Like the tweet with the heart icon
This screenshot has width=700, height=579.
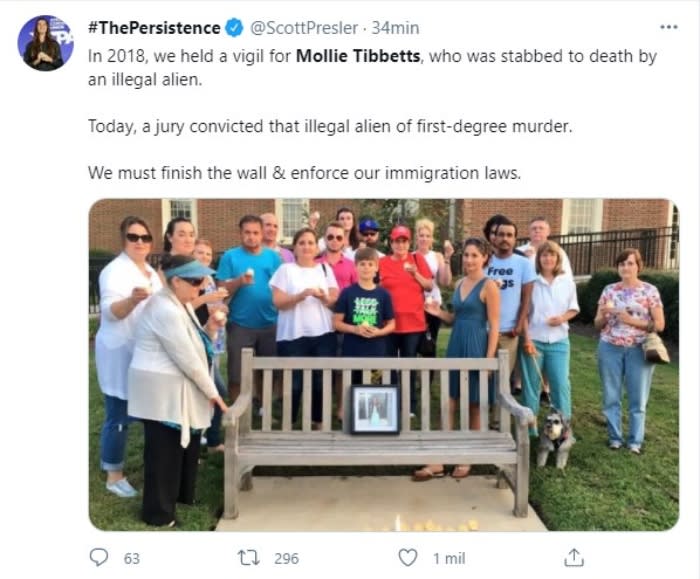408,558
